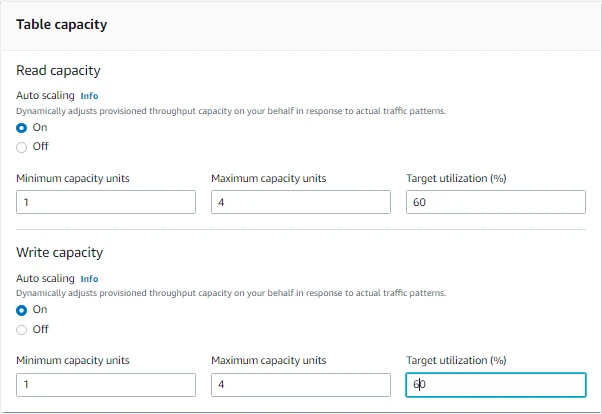This screenshot has width=602, height=414.
Task: Click the Read capacity section heading
Action: tap(58, 71)
